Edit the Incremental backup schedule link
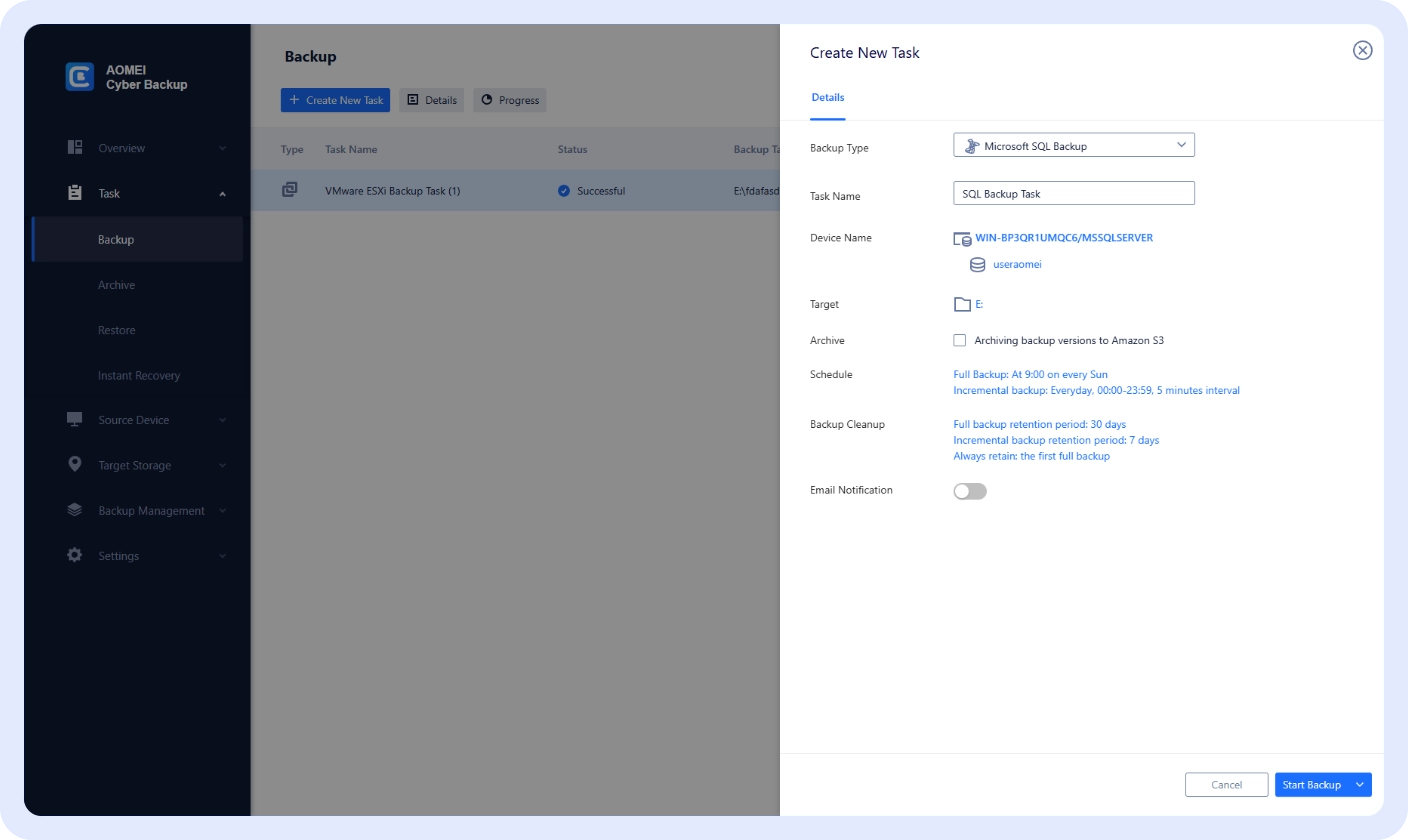This screenshot has height=840, width=1408. click(x=1097, y=390)
